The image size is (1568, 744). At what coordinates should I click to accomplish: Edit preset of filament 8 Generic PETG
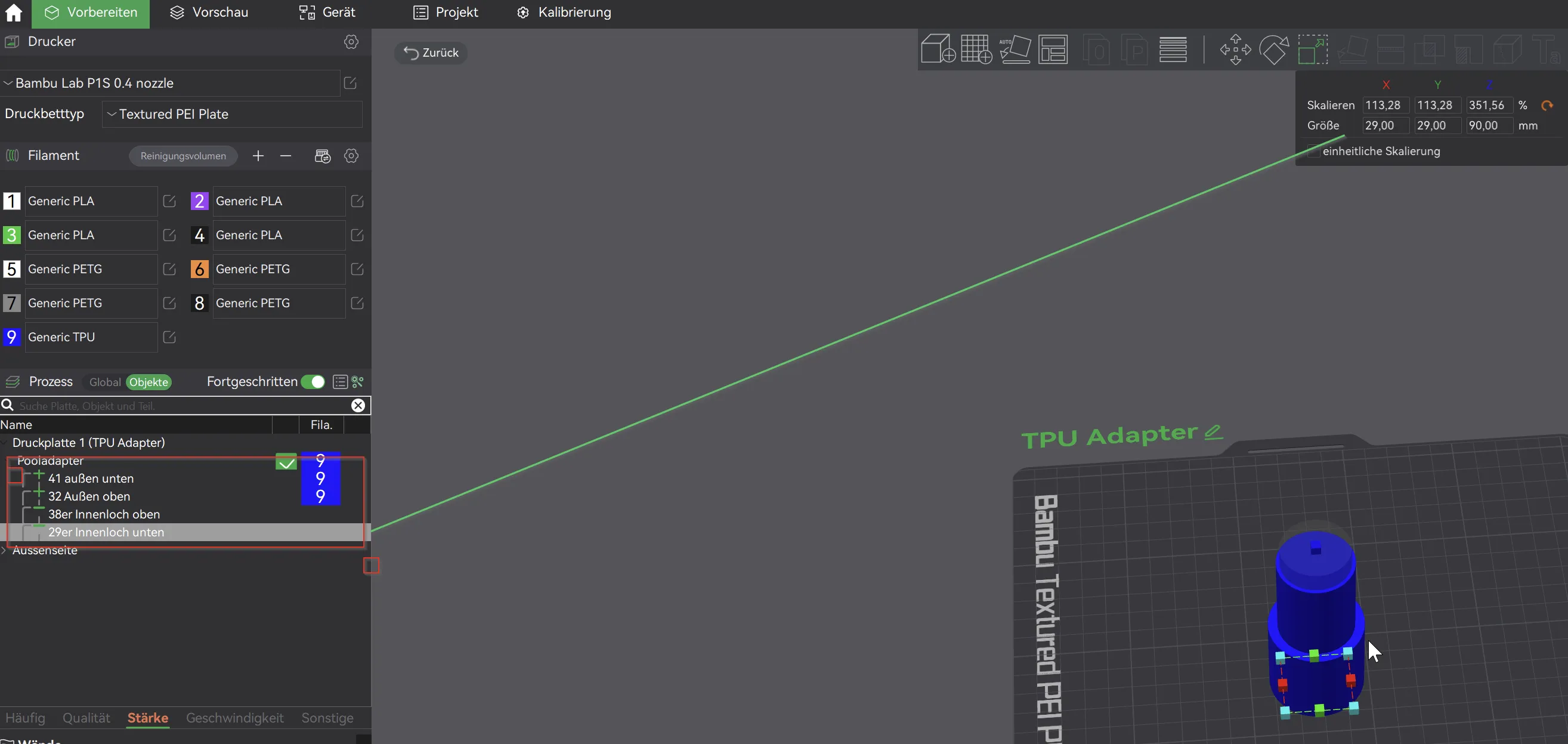tap(357, 303)
